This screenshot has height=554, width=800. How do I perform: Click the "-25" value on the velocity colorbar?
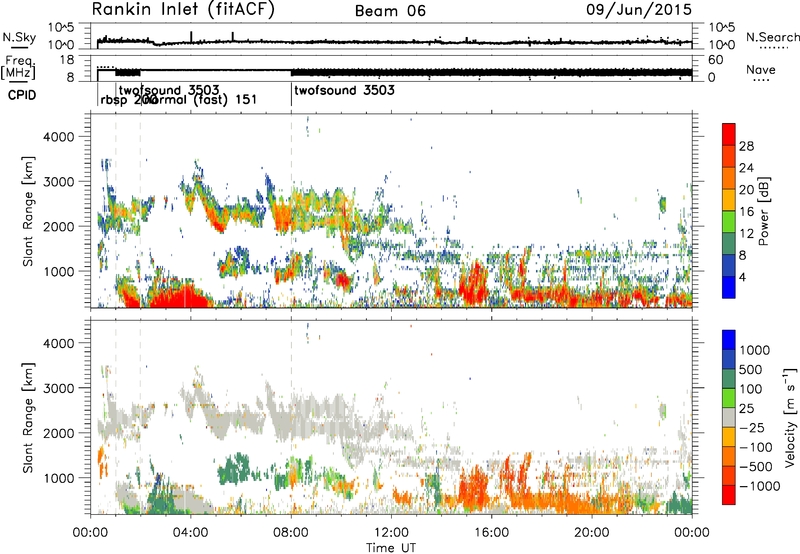coord(751,428)
